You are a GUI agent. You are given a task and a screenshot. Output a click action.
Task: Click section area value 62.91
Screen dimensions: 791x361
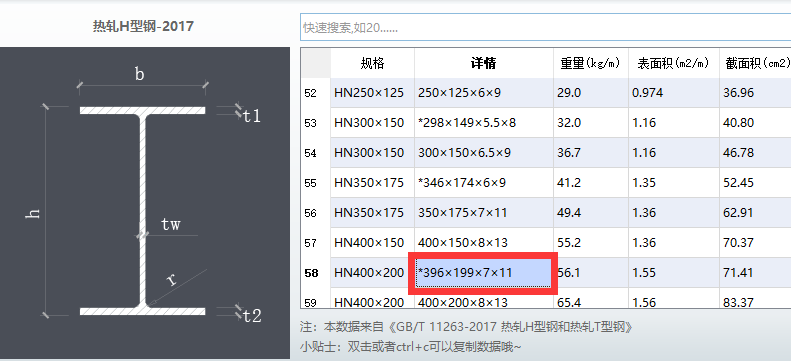pos(755,213)
